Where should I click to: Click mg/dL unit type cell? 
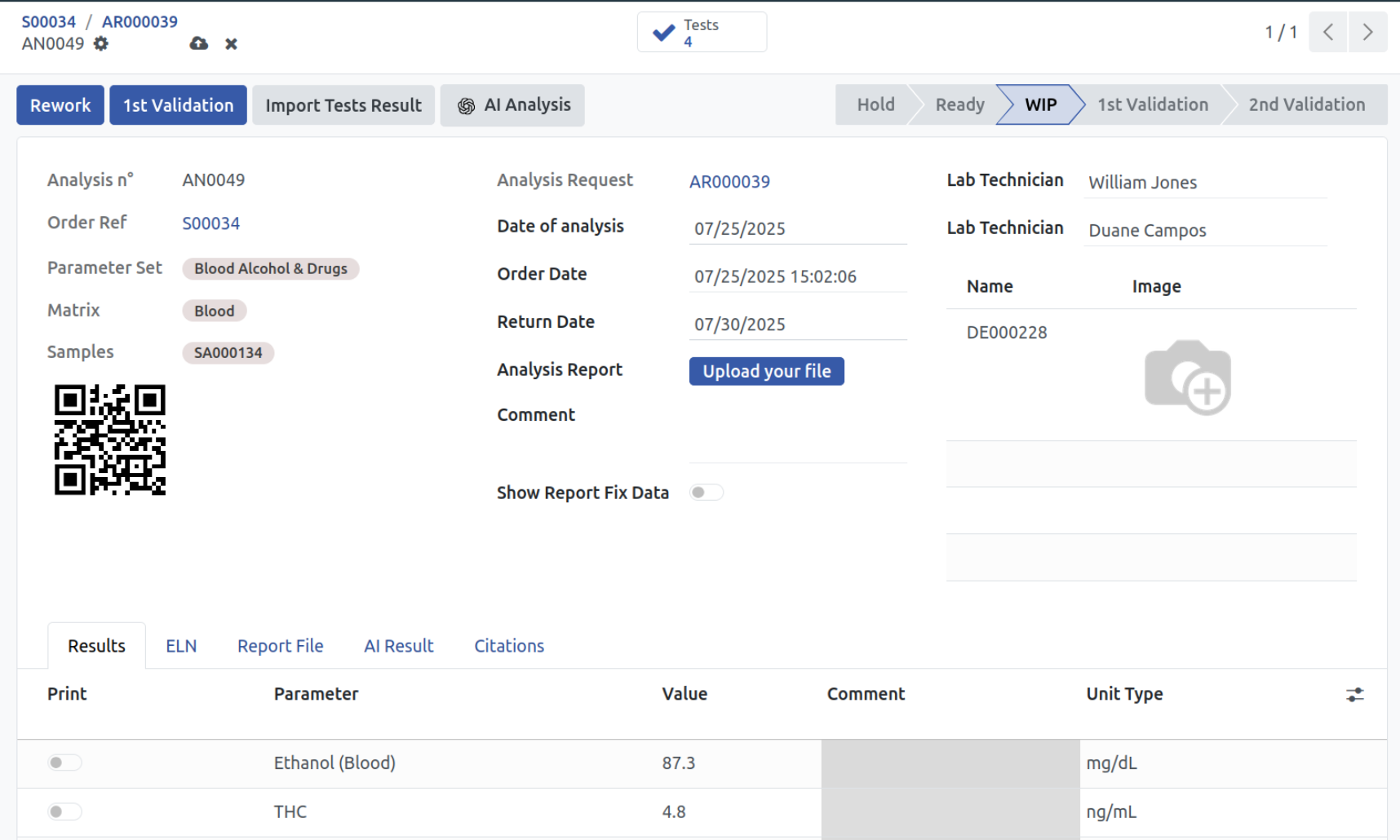click(1112, 763)
